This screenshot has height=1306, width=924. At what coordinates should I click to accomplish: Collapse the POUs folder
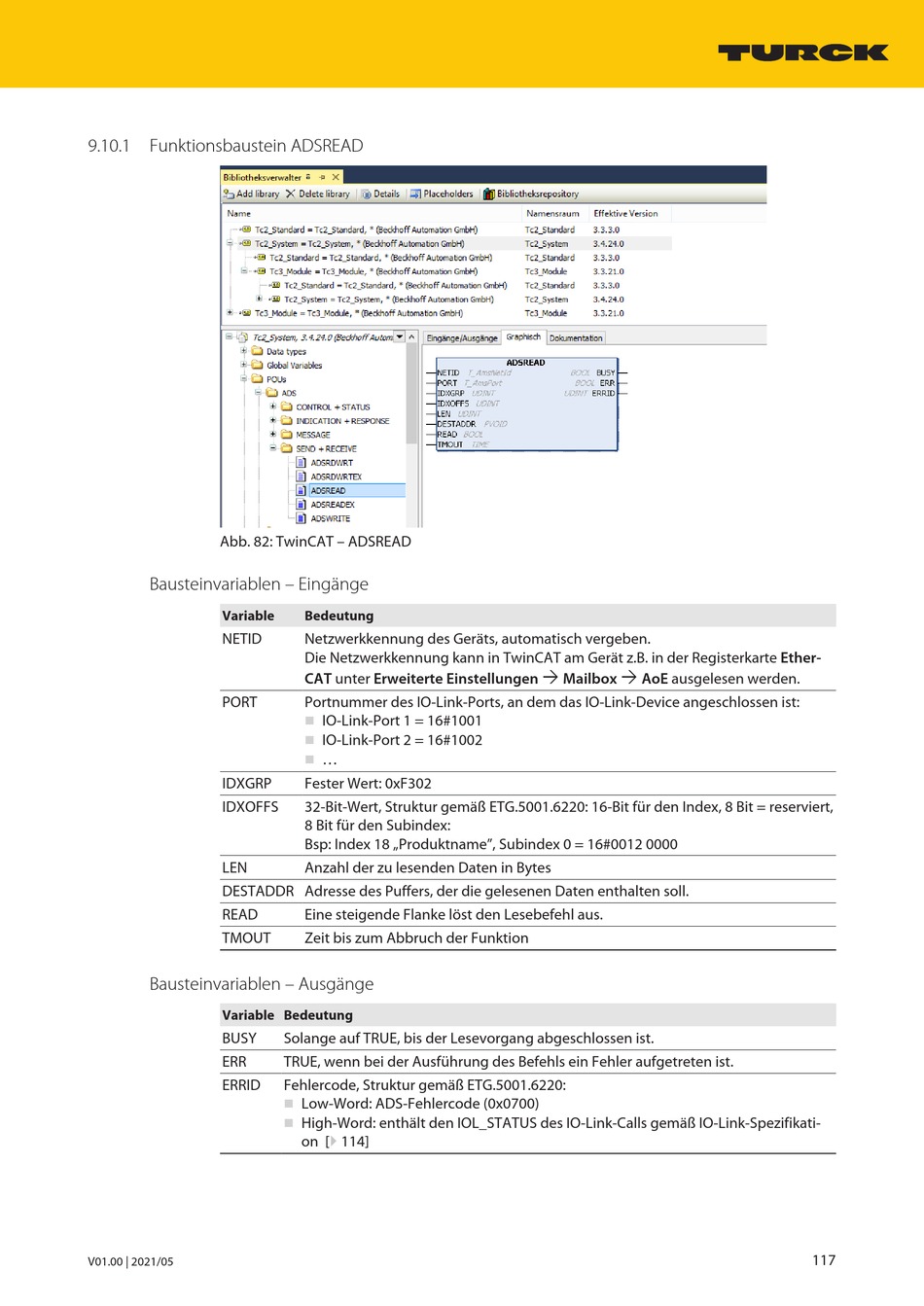244,379
